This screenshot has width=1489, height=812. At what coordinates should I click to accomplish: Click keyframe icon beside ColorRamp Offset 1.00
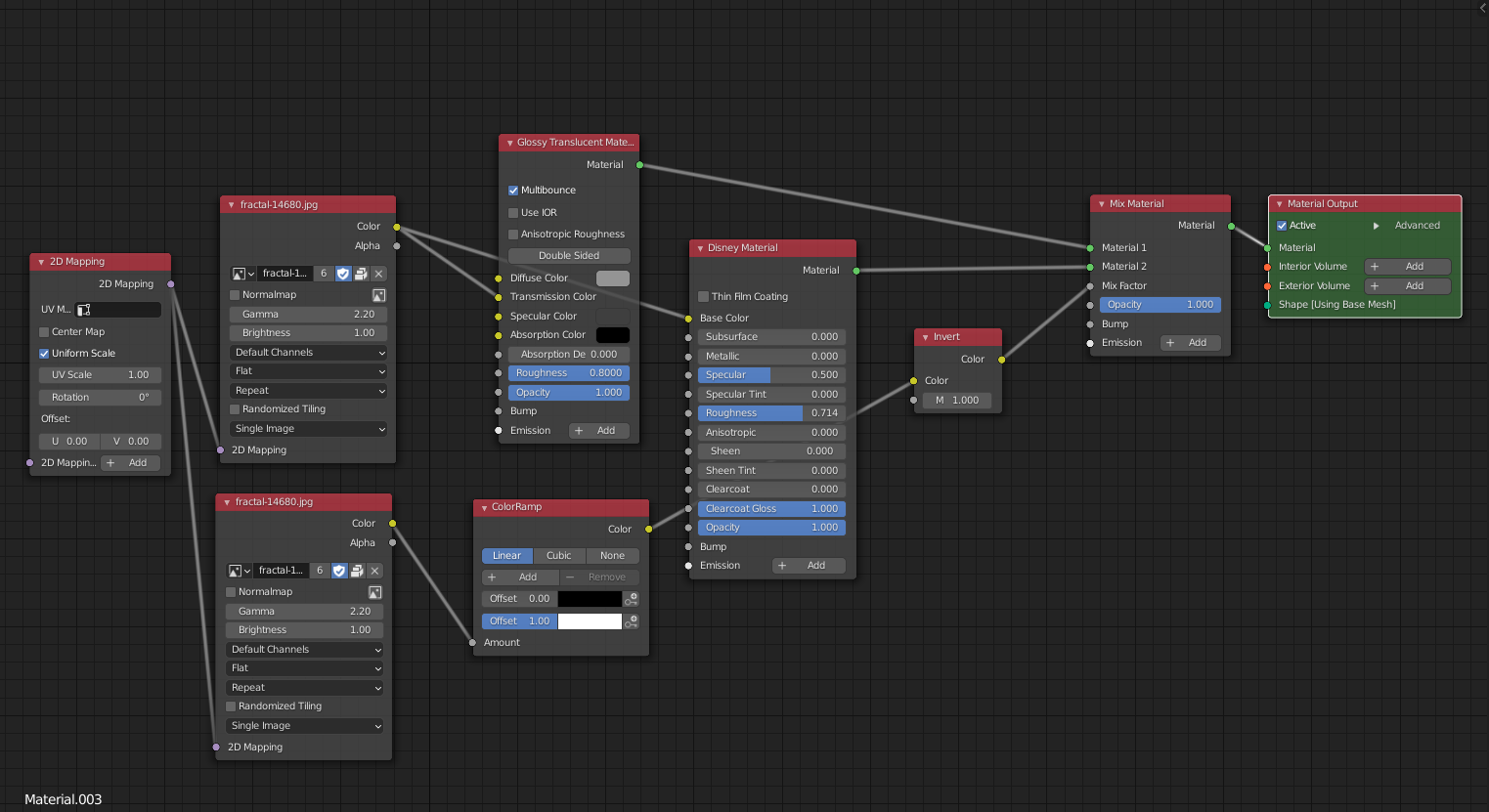632,621
